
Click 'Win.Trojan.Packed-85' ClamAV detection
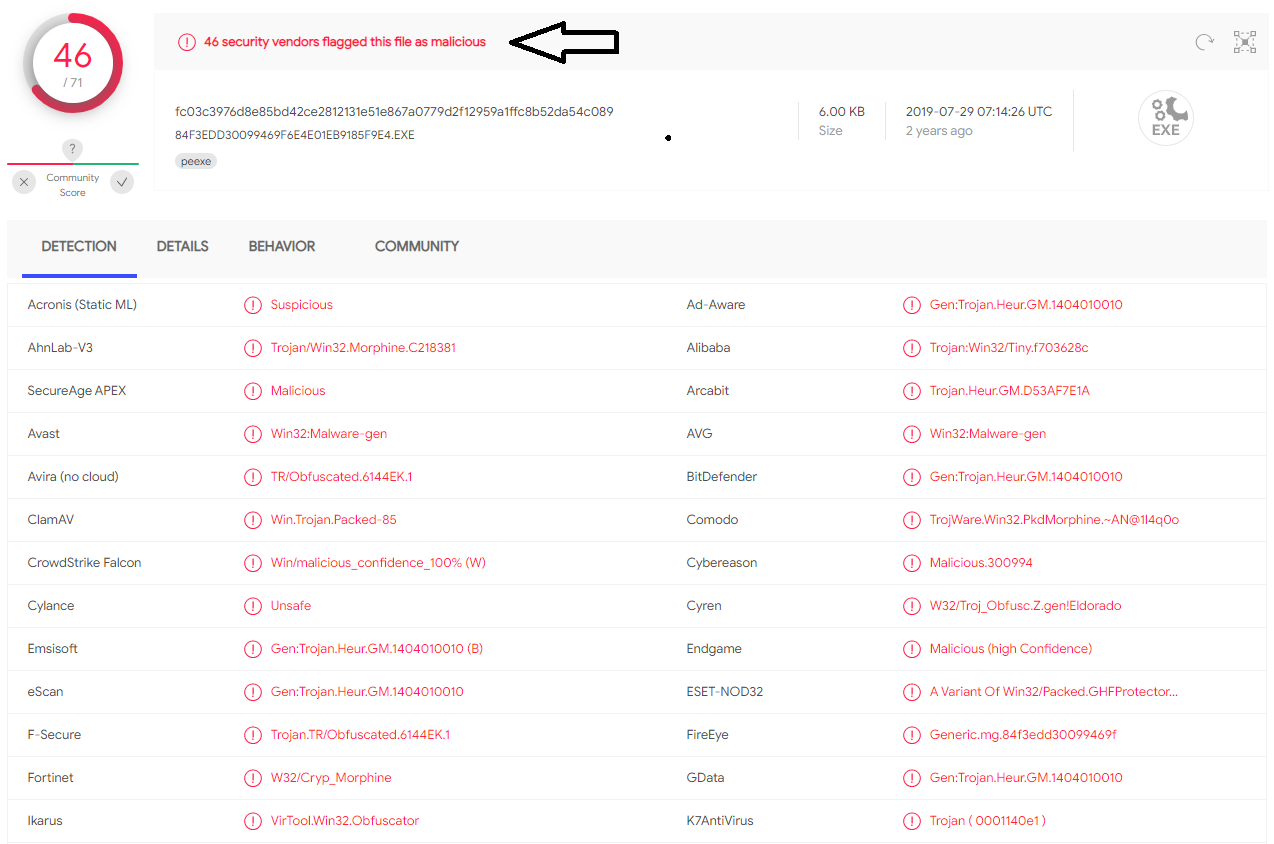click(333, 520)
